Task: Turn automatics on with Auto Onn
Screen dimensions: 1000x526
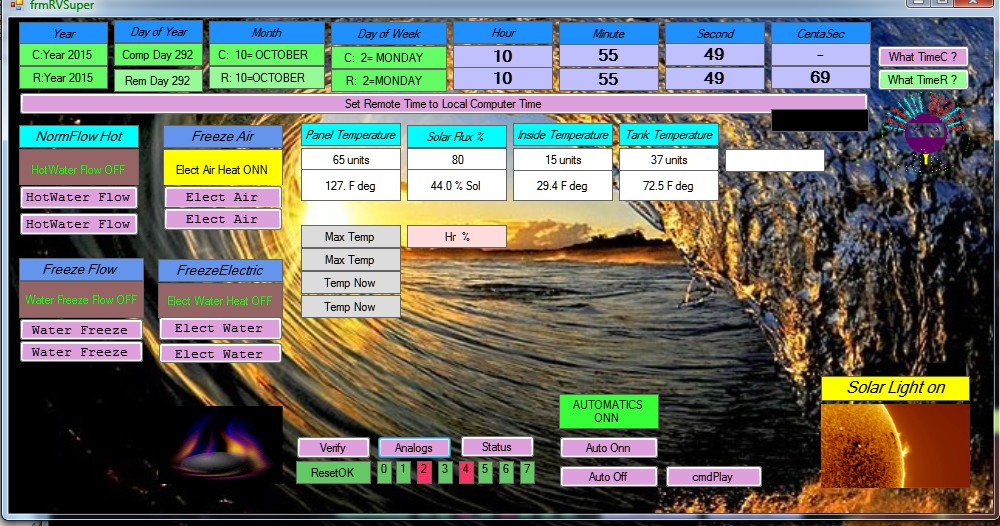Action: (x=608, y=448)
